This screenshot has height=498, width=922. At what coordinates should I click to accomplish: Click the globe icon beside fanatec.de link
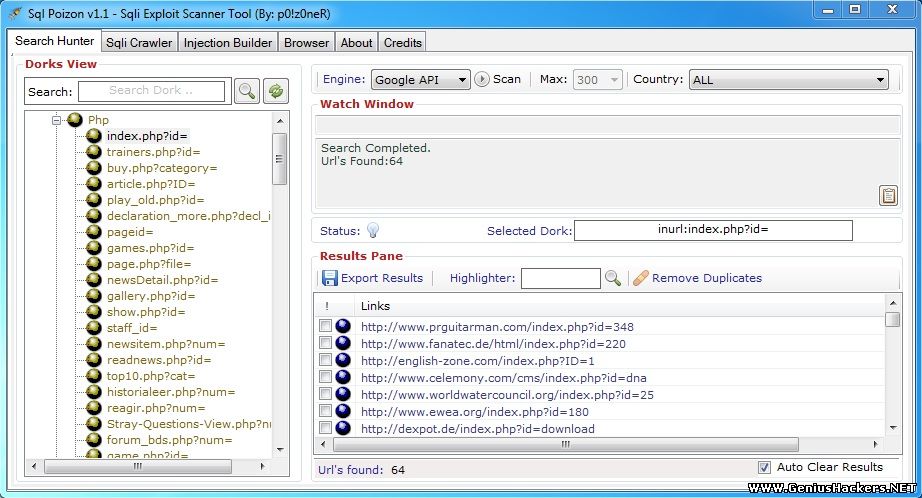click(x=343, y=343)
